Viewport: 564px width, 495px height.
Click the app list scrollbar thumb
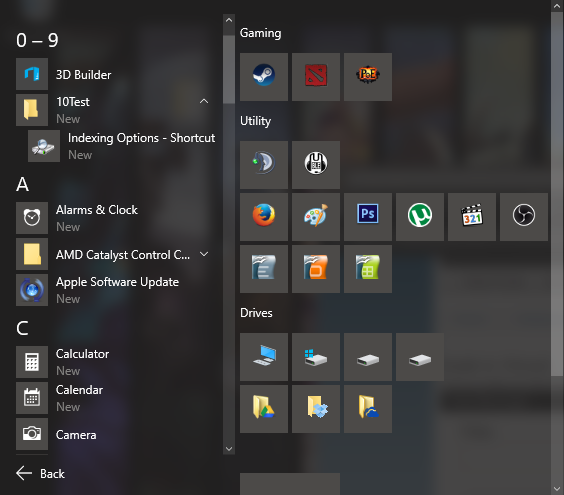point(229,69)
